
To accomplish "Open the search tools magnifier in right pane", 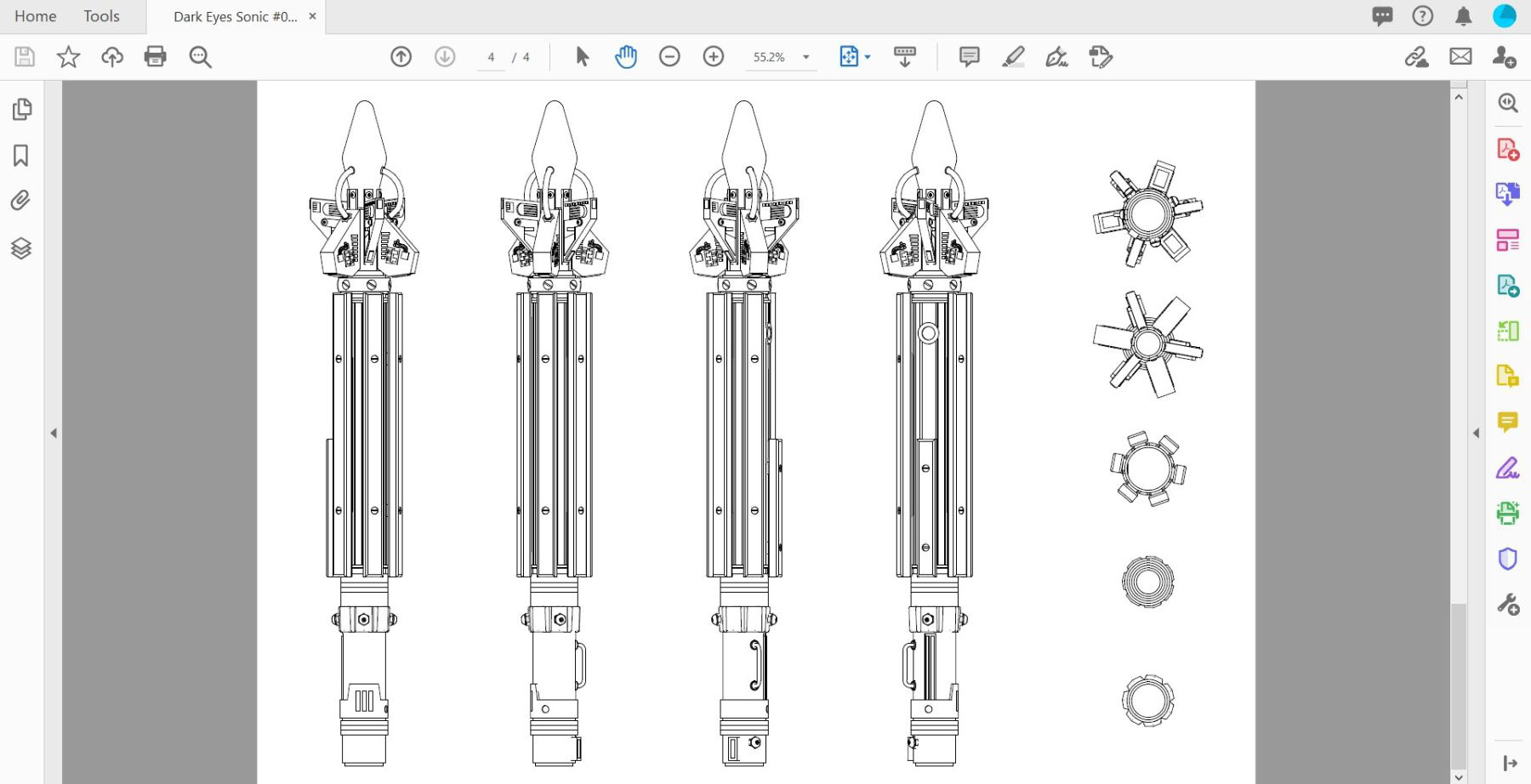I will pos(1508,103).
